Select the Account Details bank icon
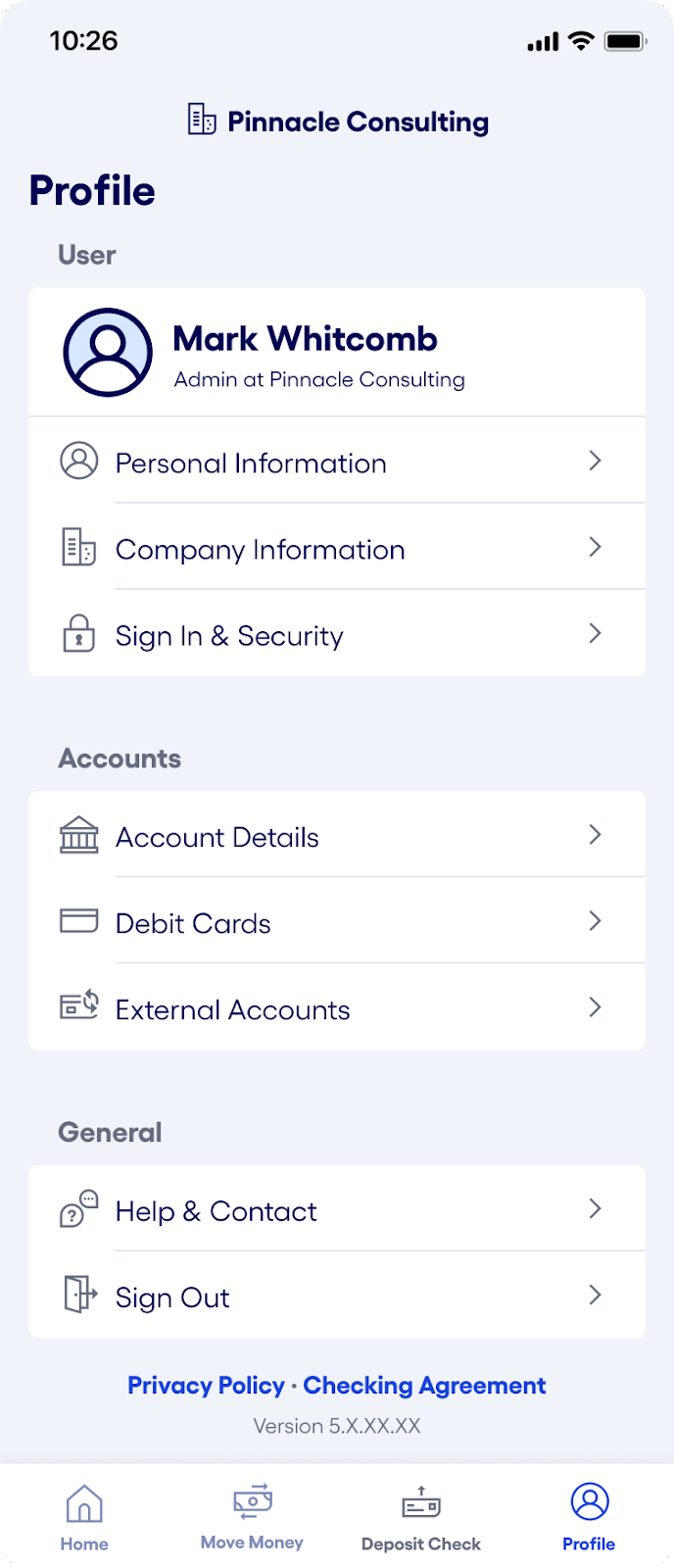The height and width of the screenshot is (1568, 674). [79, 835]
